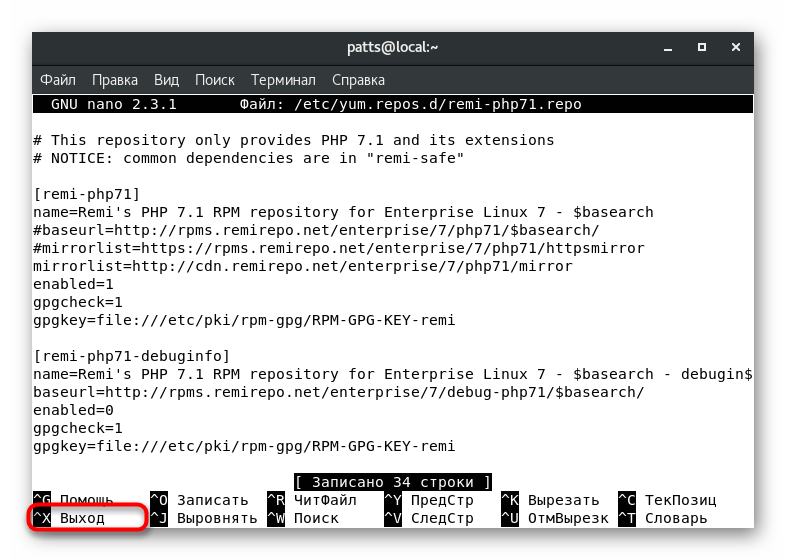
Task: Open the Справка menu
Action: point(358,80)
